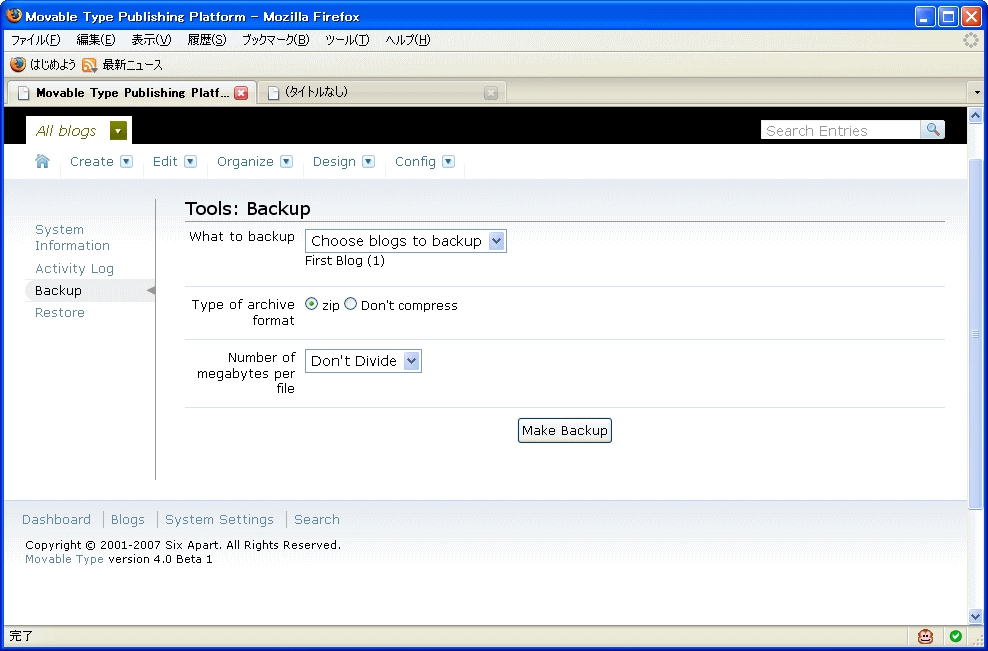The width and height of the screenshot is (988, 651).
Task: Open the All blogs selector dropdown arrow
Action: 118,130
